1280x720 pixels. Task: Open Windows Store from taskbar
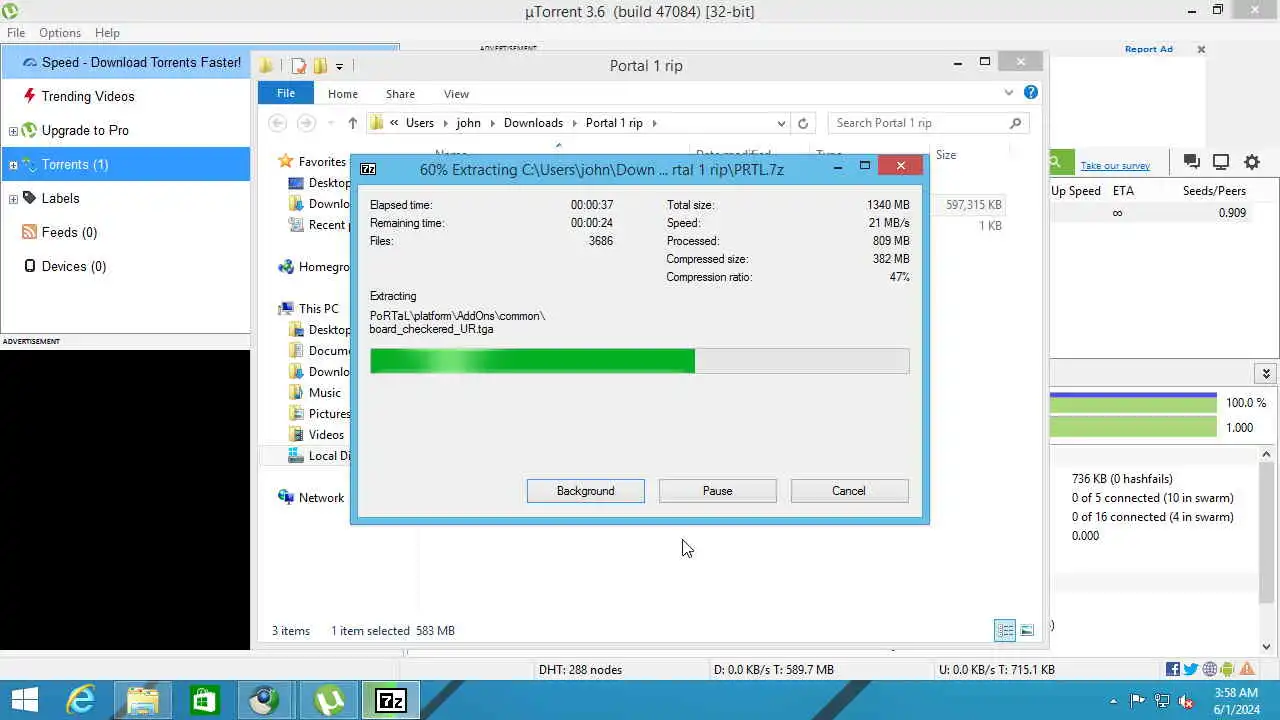coord(204,700)
